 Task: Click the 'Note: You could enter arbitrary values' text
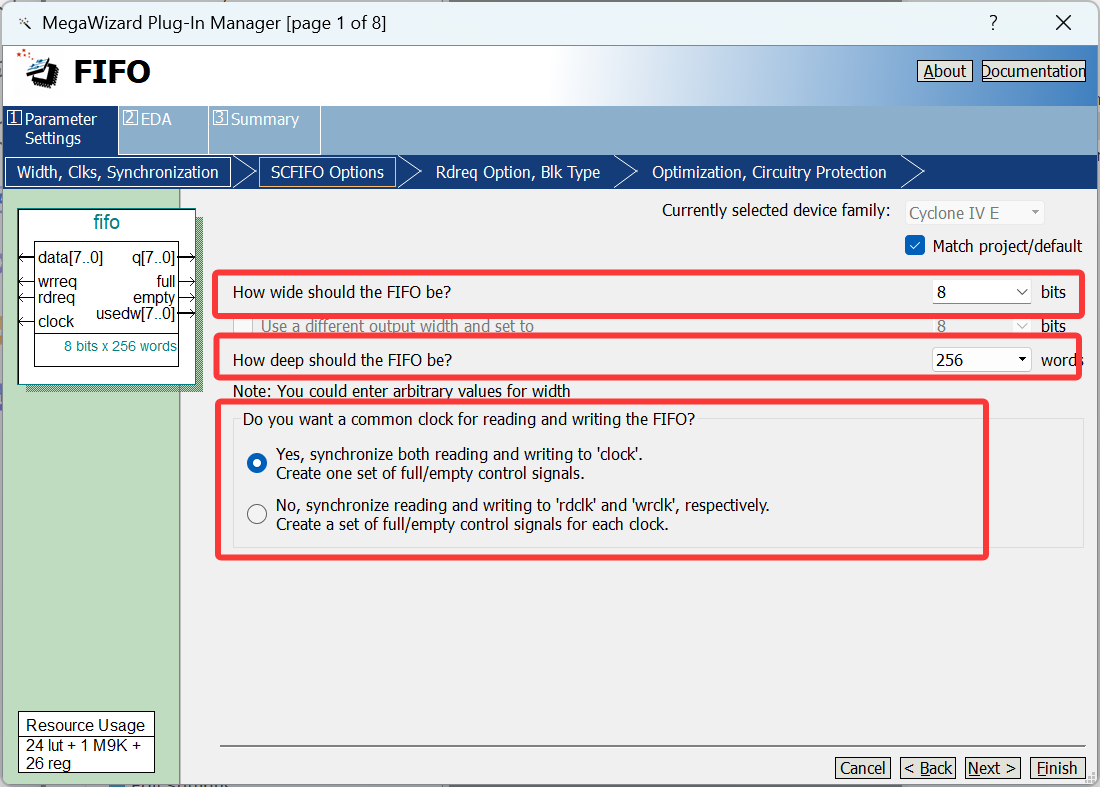click(x=401, y=391)
